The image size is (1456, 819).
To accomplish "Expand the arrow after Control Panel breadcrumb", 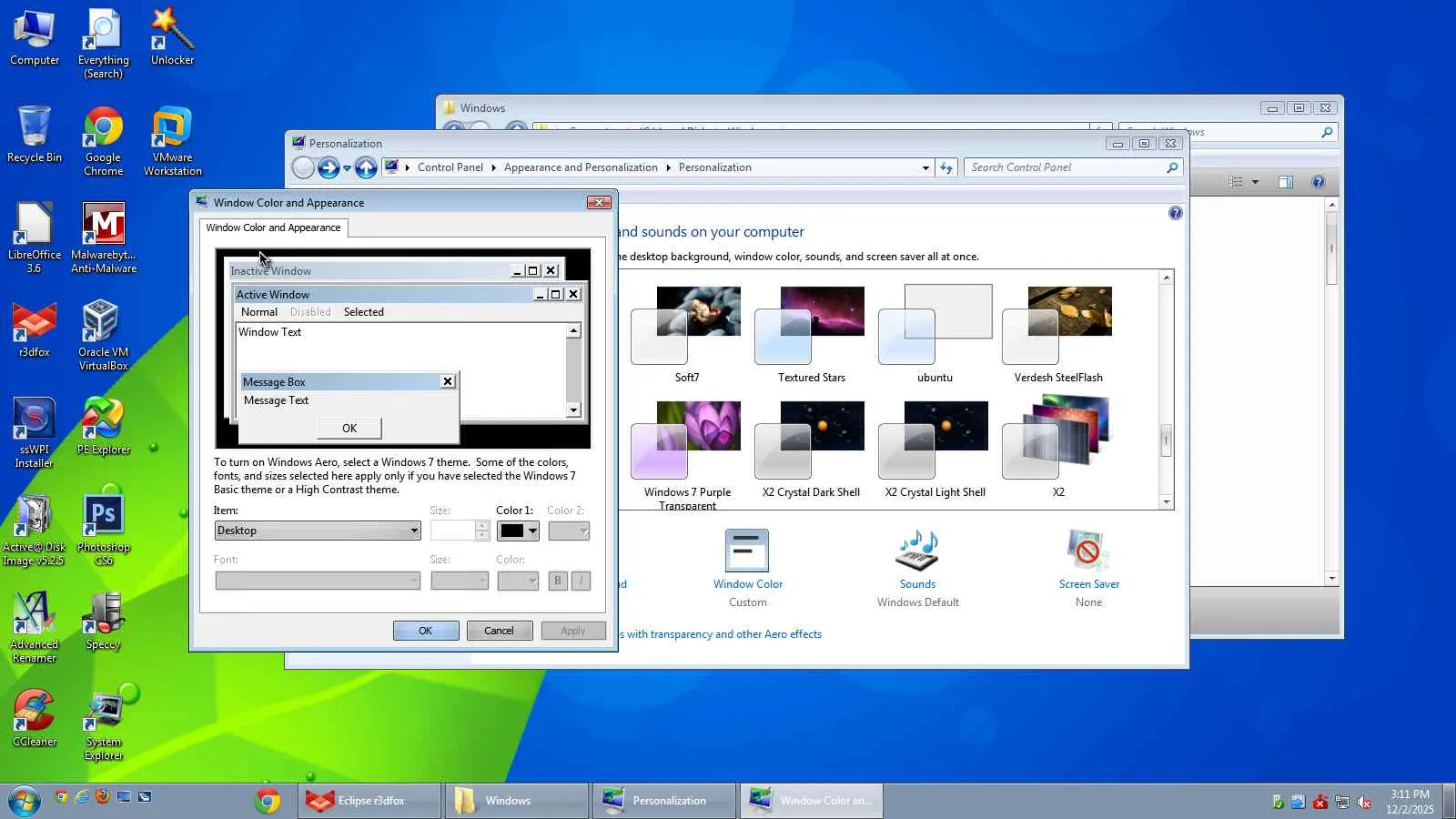I will [493, 167].
